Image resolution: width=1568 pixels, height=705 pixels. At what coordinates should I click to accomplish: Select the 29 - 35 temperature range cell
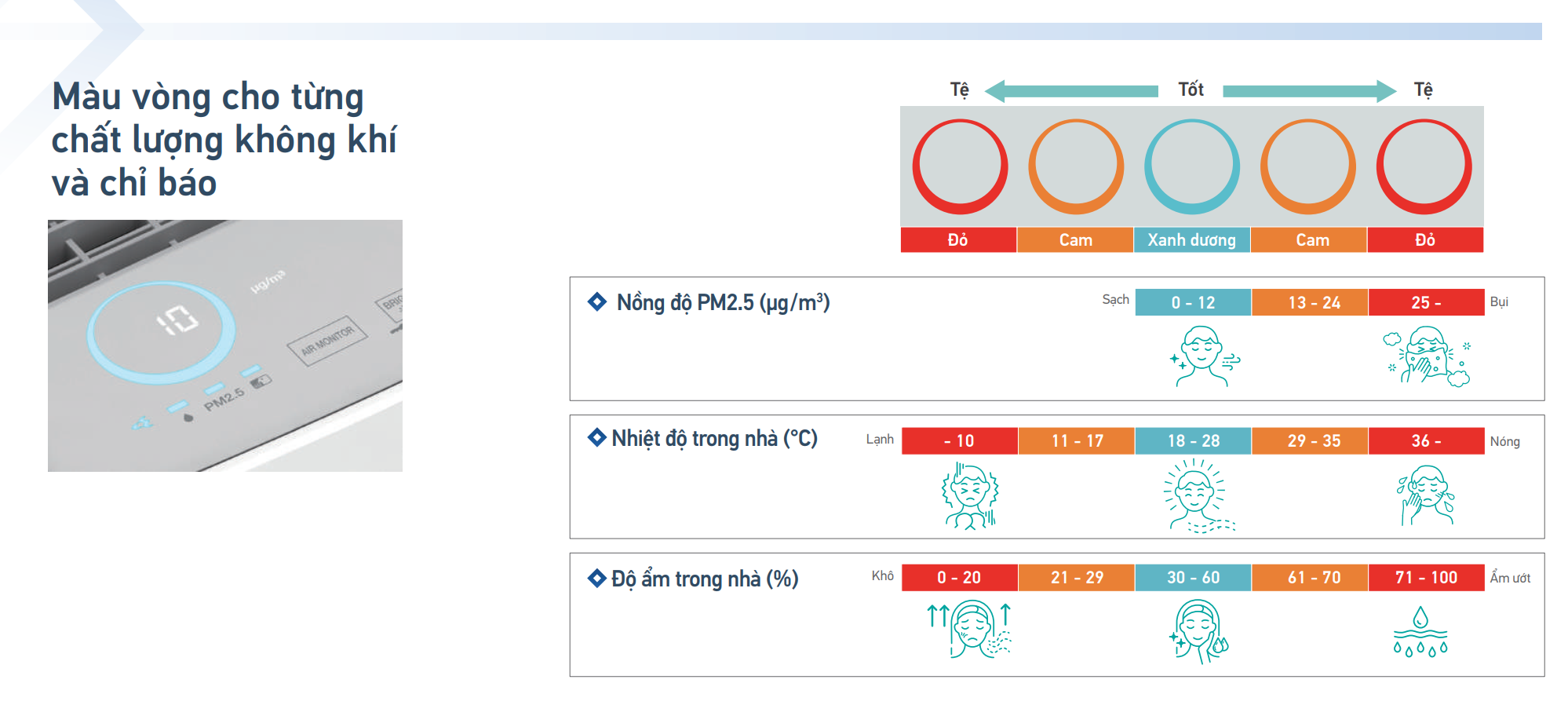coord(1311,440)
